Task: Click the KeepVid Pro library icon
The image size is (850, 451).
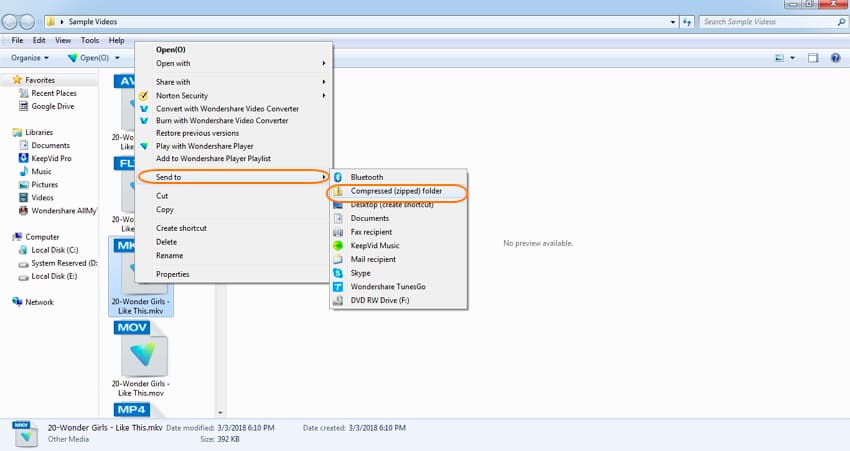Action: [x=23, y=158]
